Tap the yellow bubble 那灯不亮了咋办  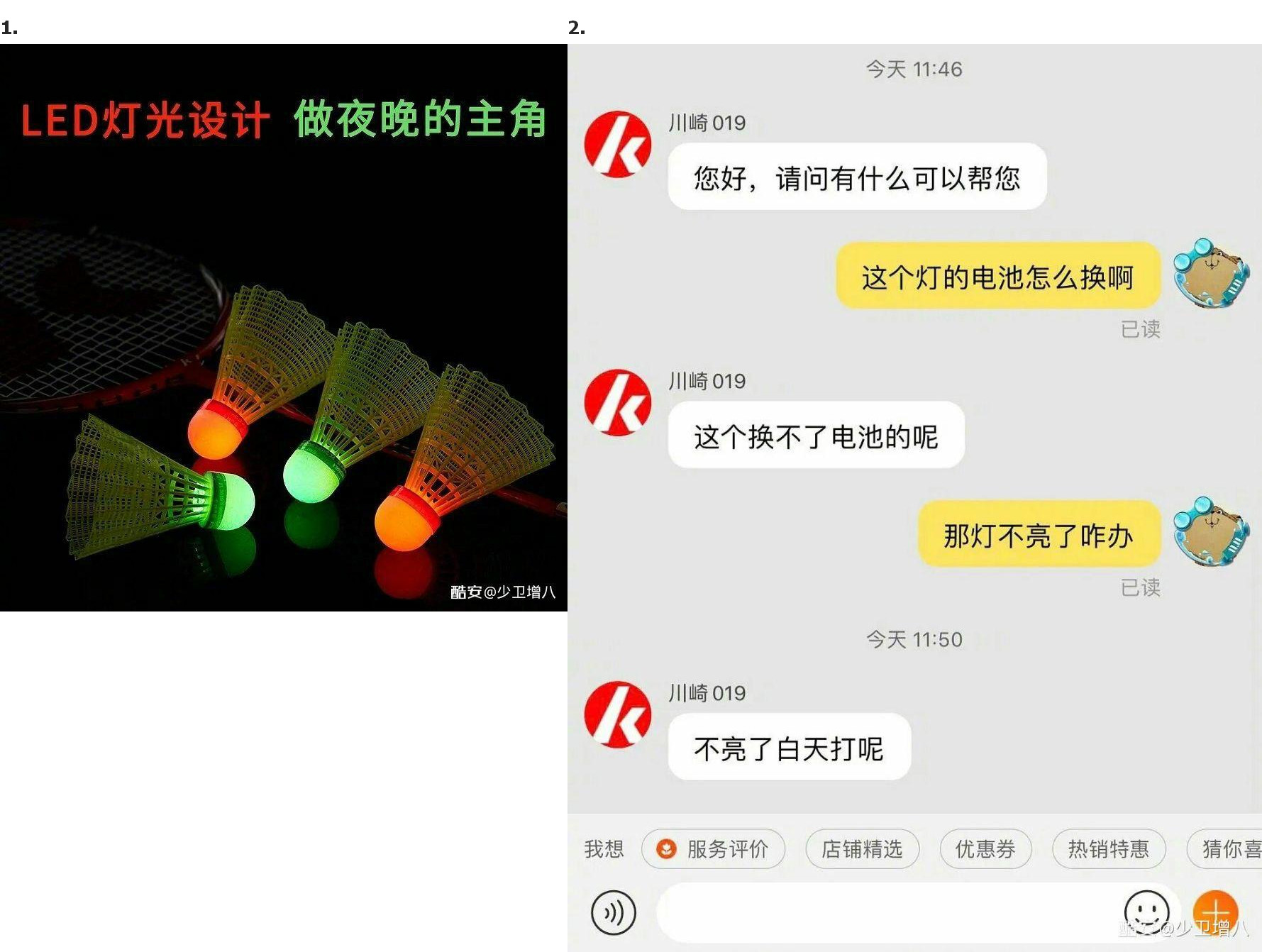pos(1039,533)
